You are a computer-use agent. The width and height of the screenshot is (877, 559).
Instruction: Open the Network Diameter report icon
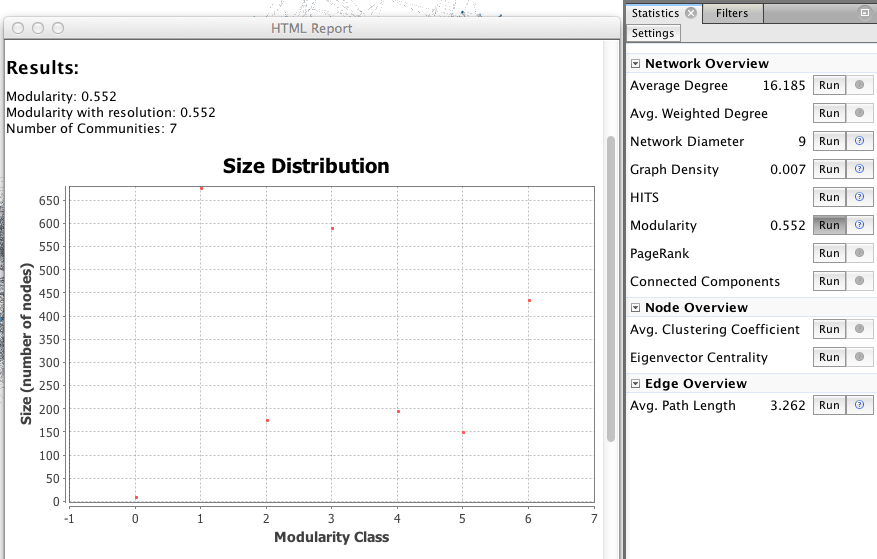859,141
